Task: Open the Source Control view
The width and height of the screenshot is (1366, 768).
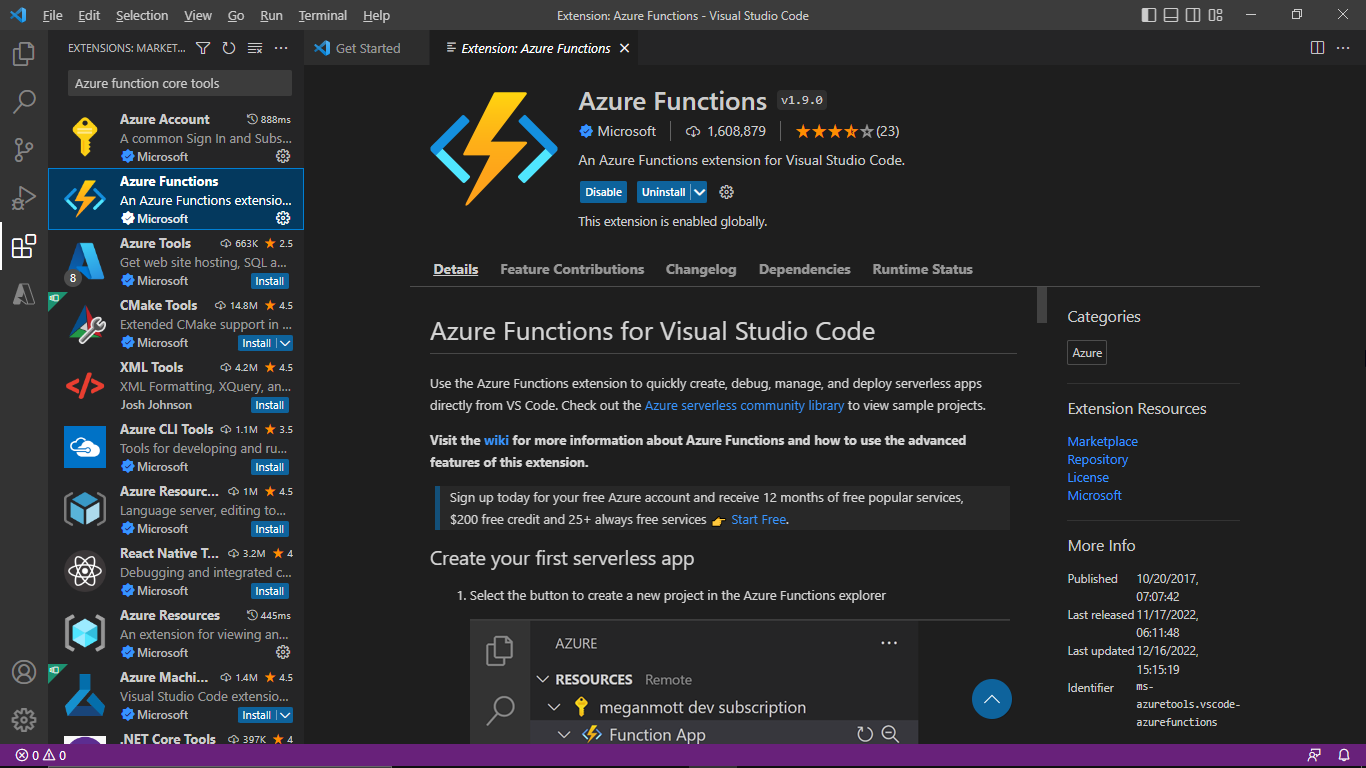Action: [x=23, y=149]
